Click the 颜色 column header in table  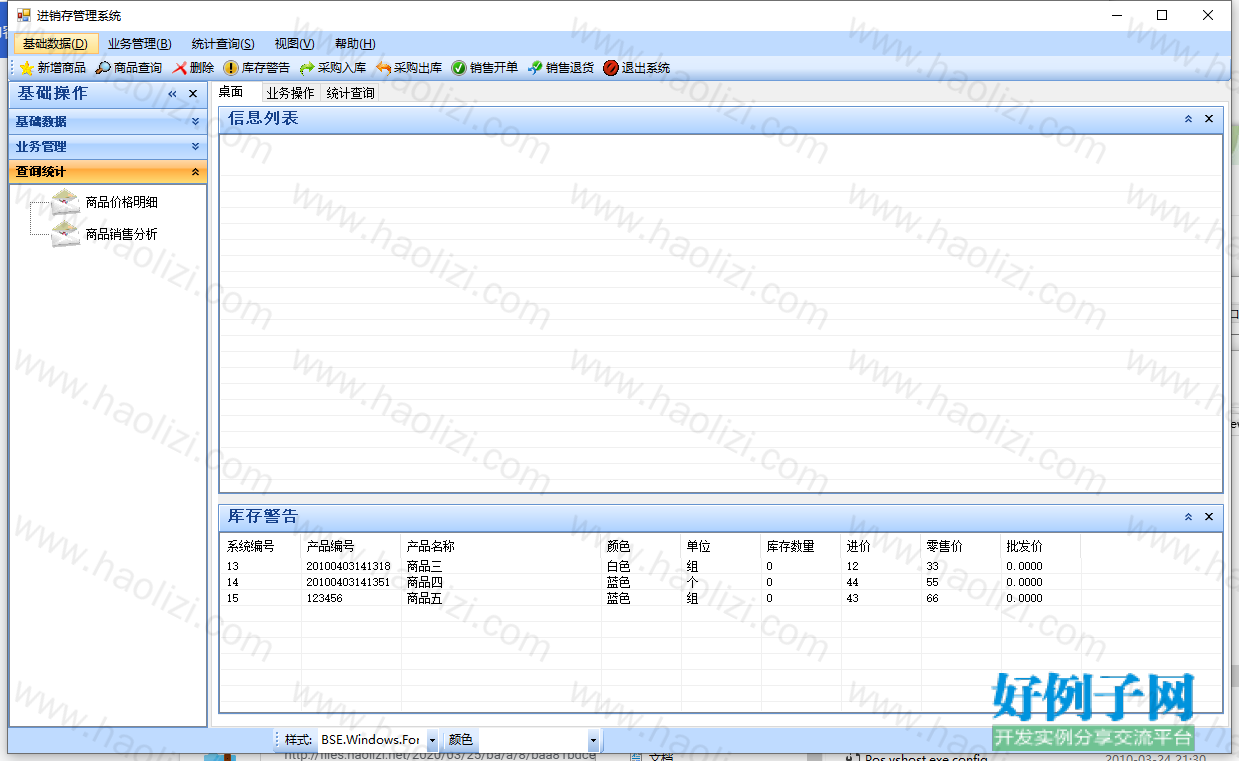(641, 546)
